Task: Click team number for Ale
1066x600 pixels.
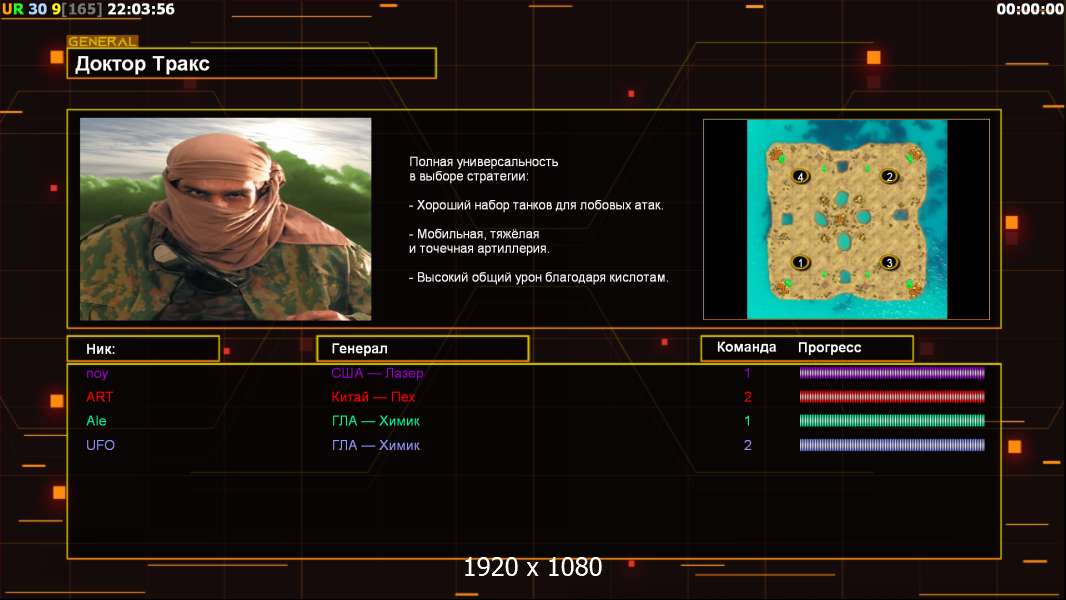Action: point(747,421)
